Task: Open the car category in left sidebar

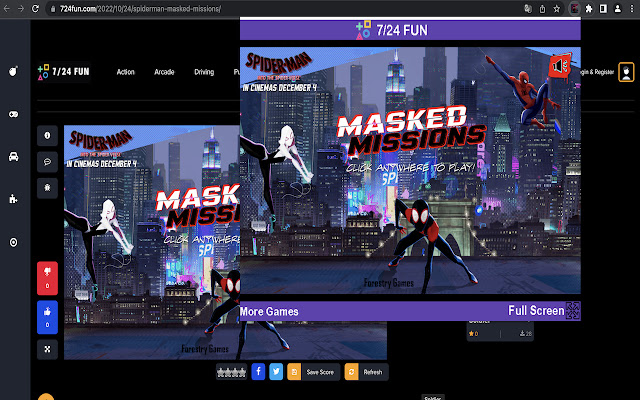Action: (x=13, y=157)
